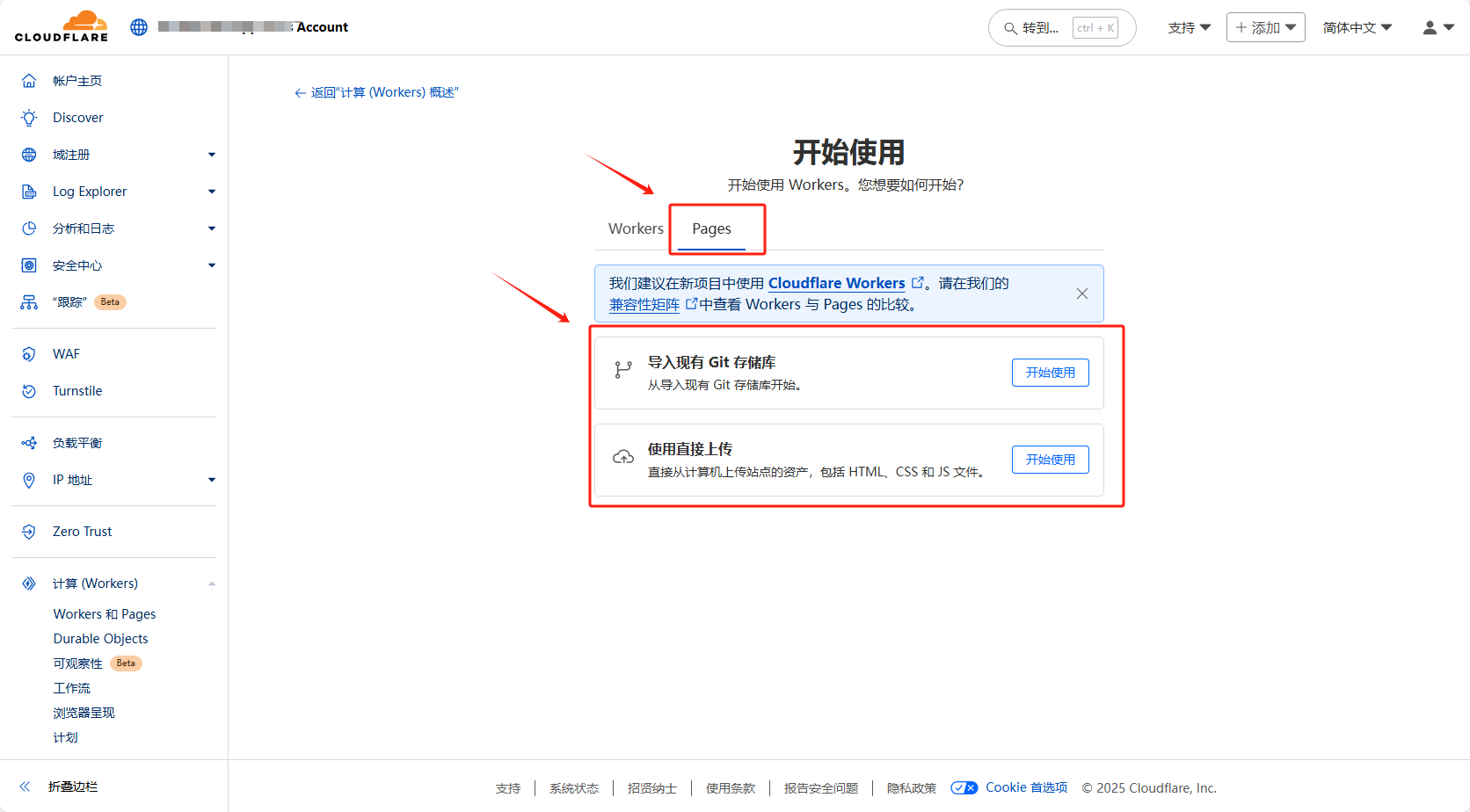The image size is (1470, 812).
Task: Click the account home house icon
Action: (x=29, y=81)
